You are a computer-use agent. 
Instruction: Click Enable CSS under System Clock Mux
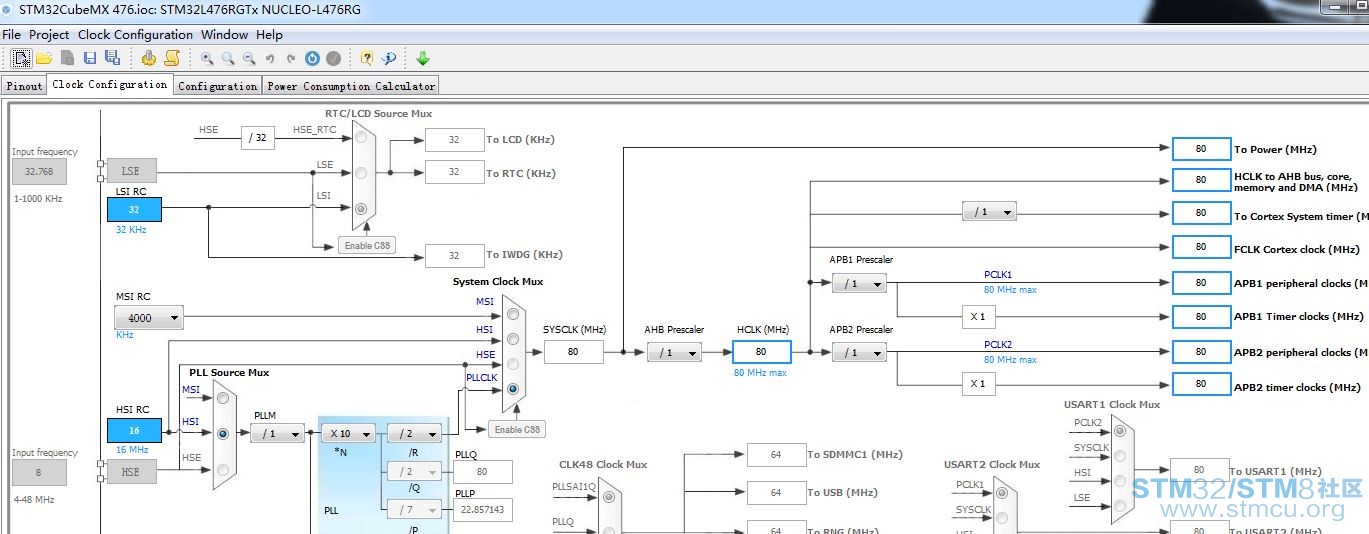click(517, 429)
